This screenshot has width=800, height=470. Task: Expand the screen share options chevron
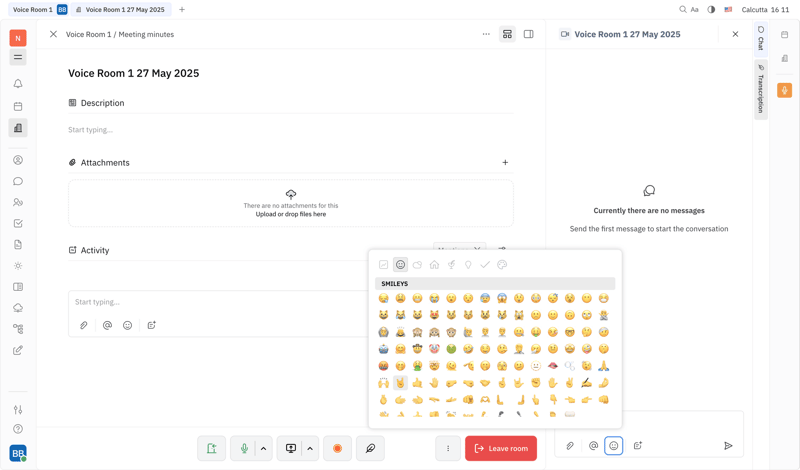(310, 449)
